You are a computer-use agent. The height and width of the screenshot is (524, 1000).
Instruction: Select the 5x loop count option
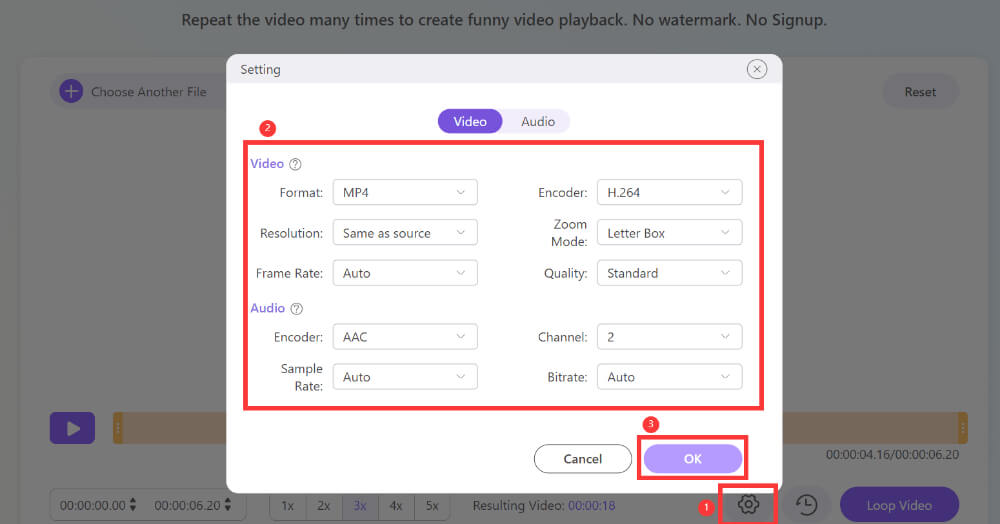pos(432,506)
